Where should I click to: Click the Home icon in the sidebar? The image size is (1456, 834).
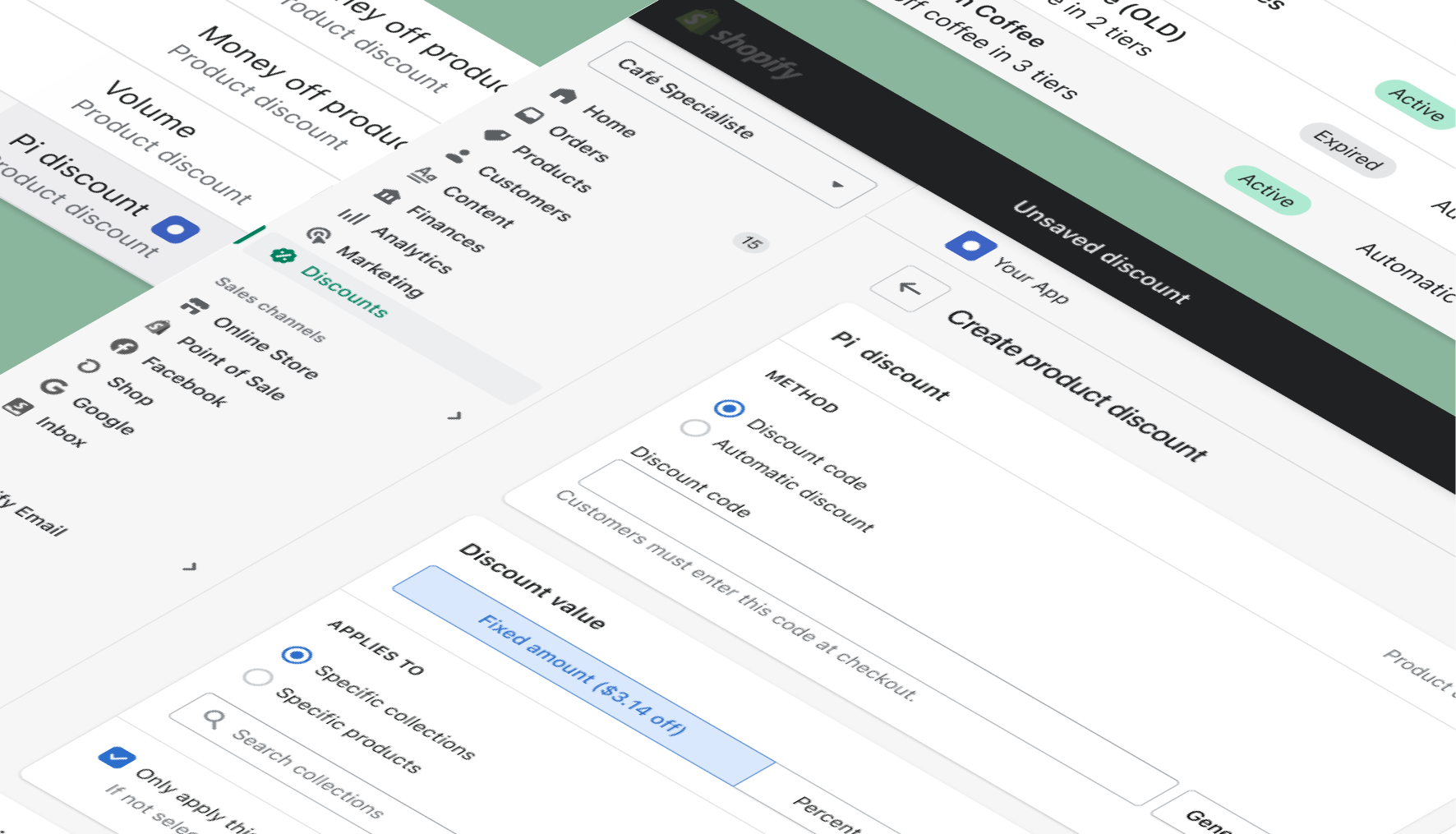tap(564, 95)
